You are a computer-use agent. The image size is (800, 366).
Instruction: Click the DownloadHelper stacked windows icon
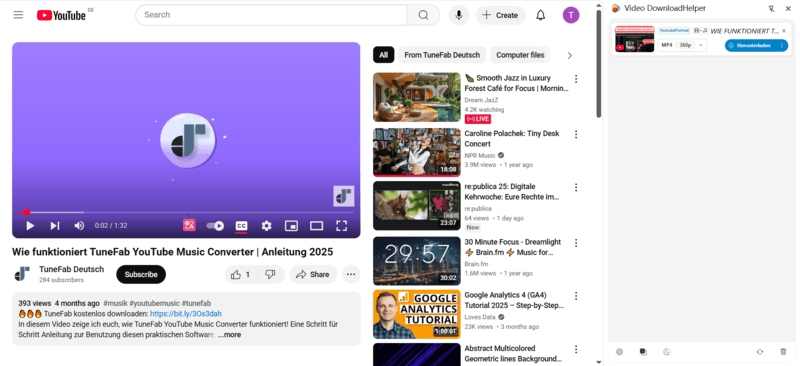pyautogui.click(x=643, y=352)
